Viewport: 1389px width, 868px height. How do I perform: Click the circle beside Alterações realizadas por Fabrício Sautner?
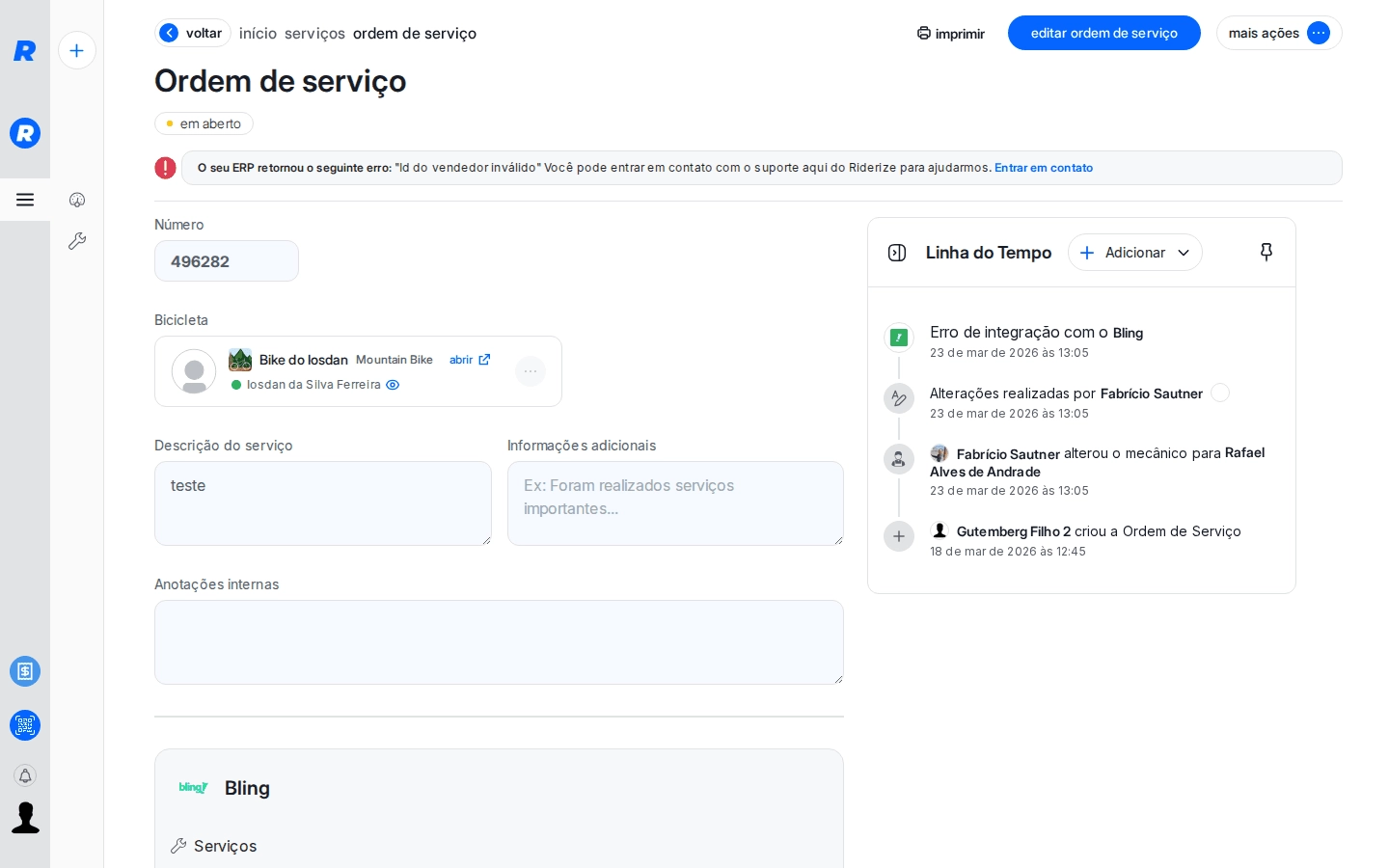click(x=1220, y=393)
